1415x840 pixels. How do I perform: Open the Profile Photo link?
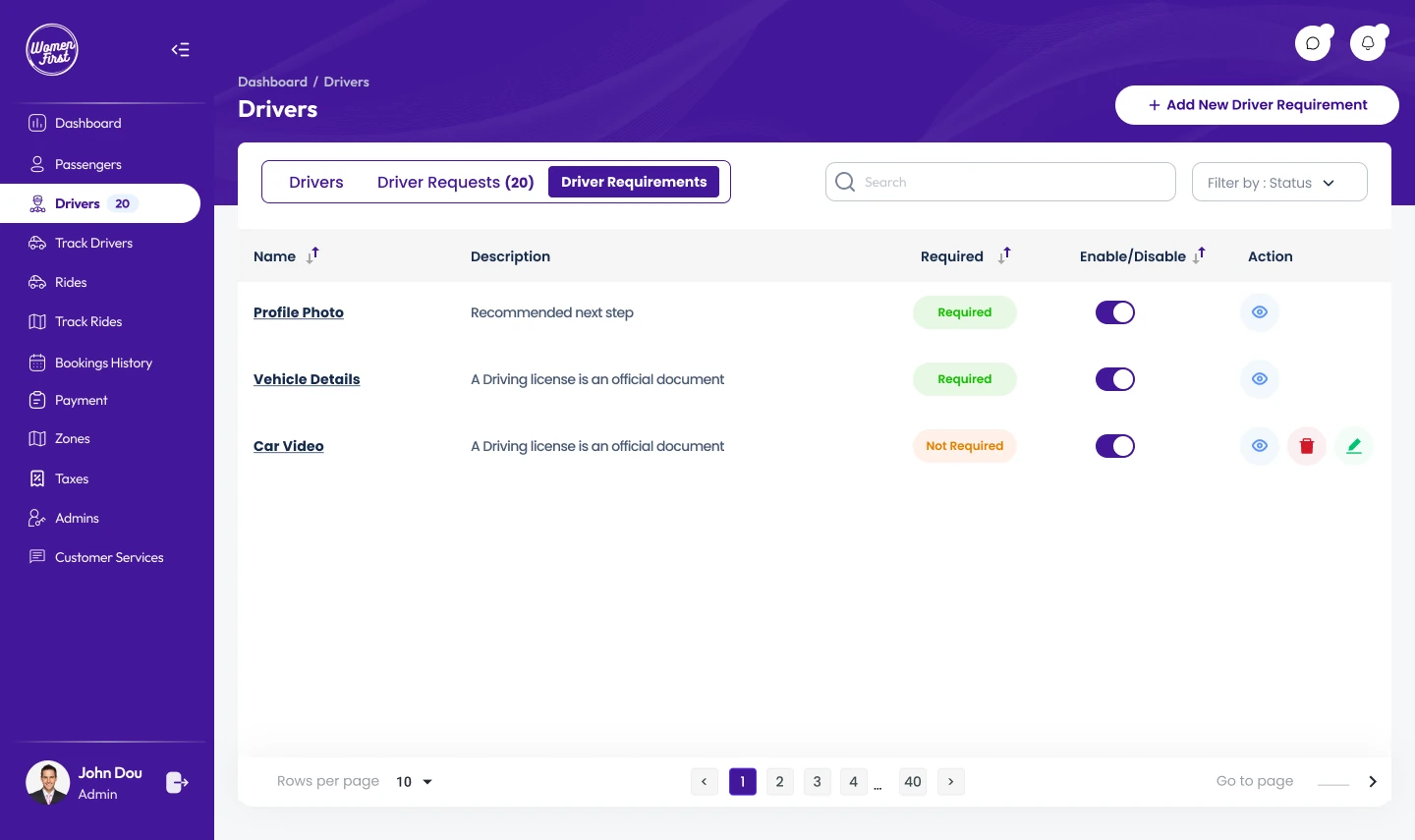(299, 312)
